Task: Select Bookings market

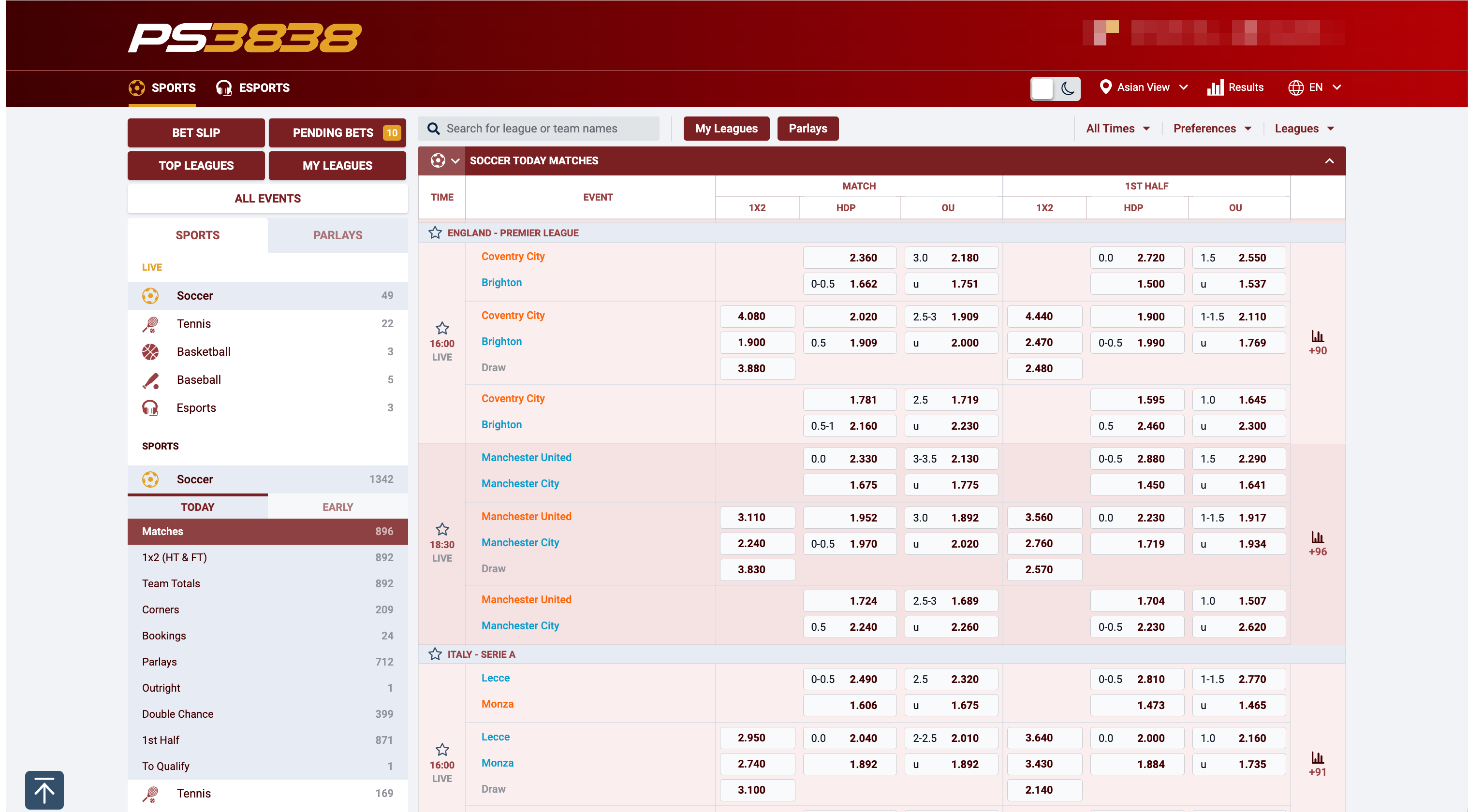Action: pos(268,636)
